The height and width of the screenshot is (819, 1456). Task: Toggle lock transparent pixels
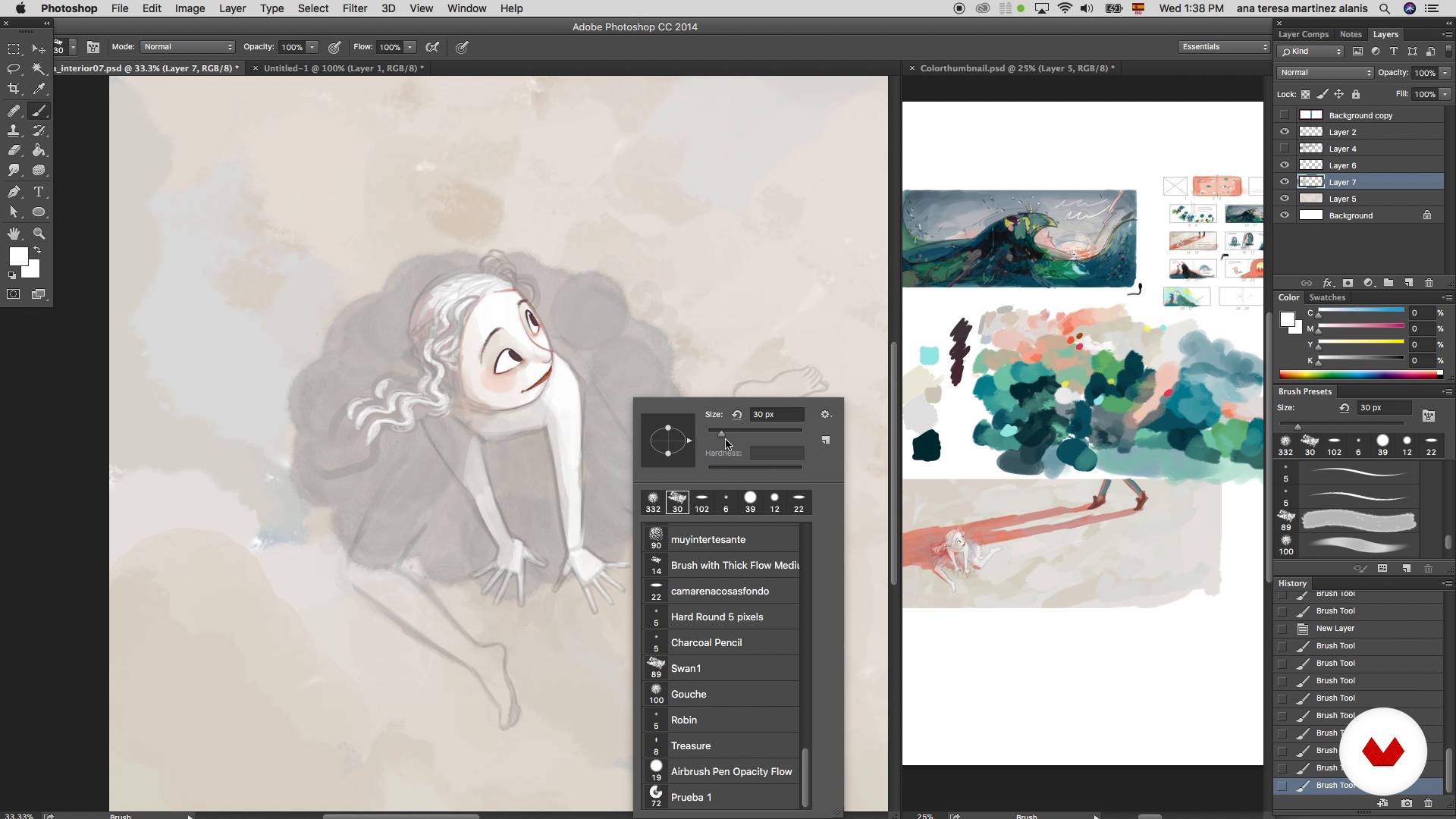pos(1305,94)
